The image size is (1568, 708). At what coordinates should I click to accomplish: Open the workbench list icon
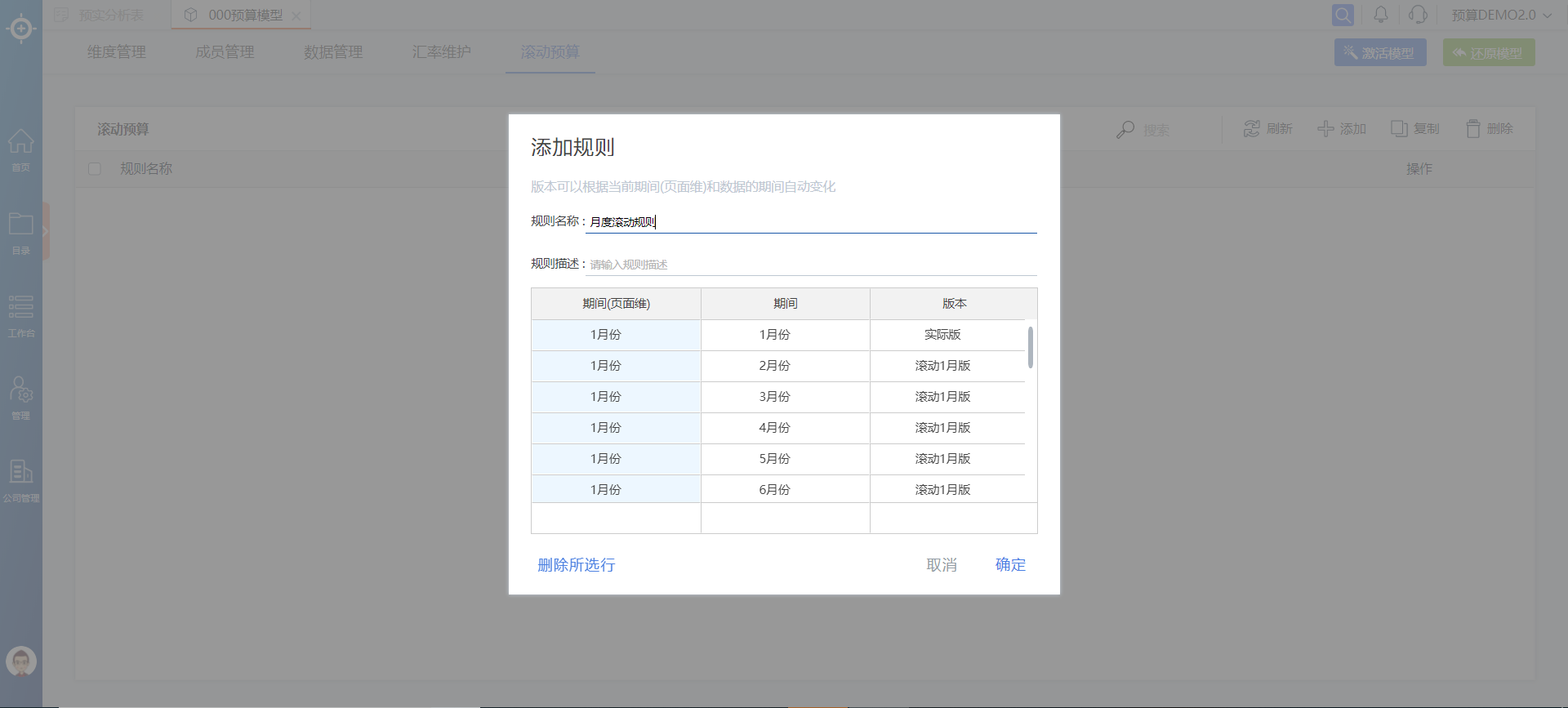[21, 308]
